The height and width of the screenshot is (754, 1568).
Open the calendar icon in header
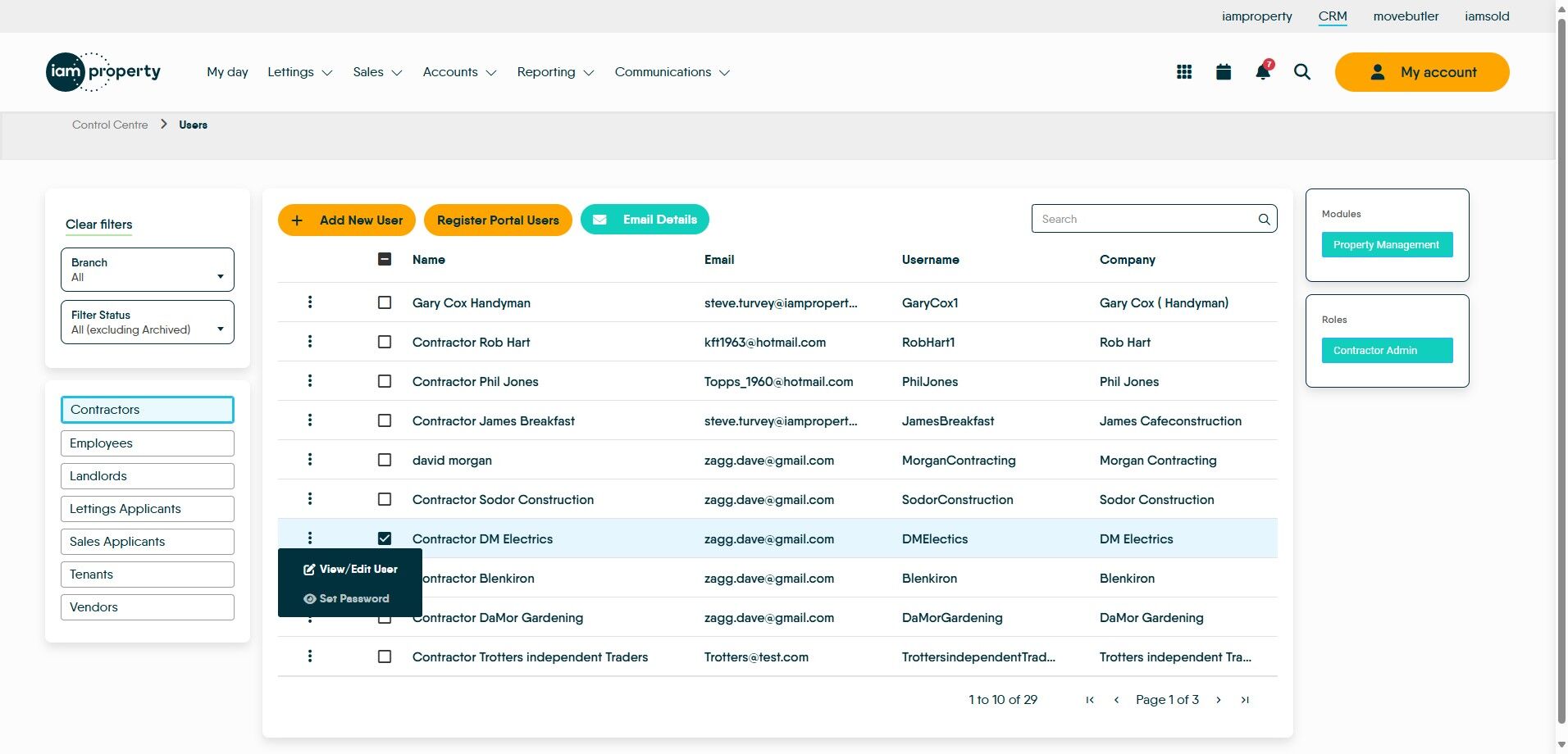[1223, 72]
